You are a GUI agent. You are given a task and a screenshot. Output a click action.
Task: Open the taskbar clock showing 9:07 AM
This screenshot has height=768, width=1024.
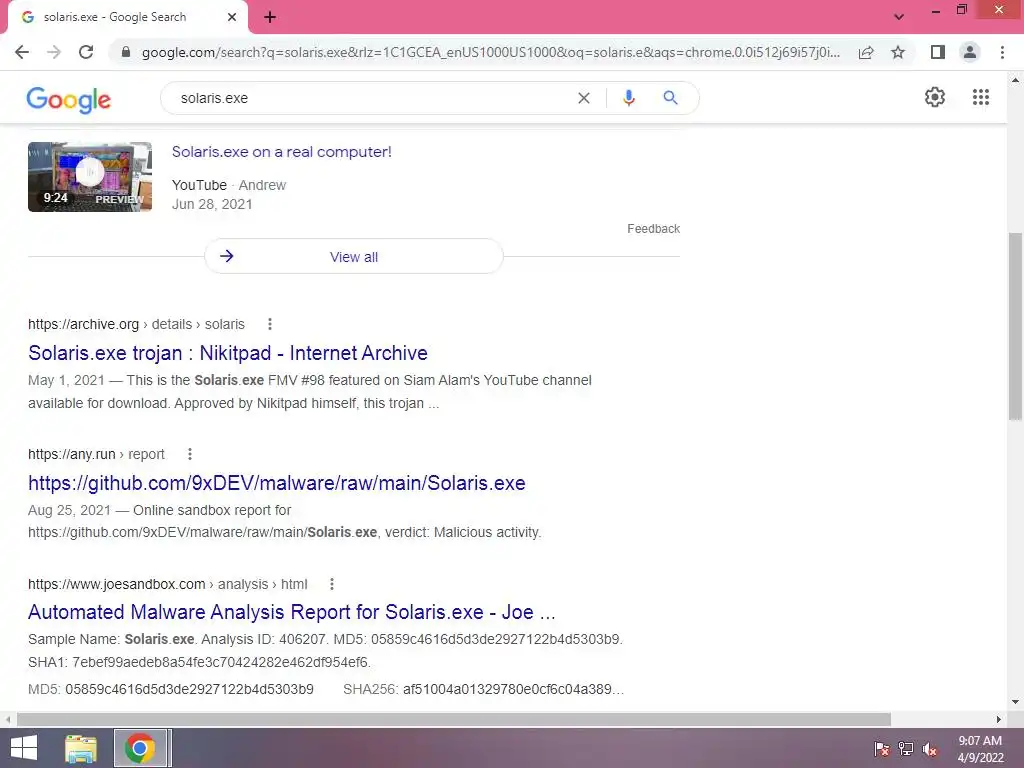click(x=980, y=748)
